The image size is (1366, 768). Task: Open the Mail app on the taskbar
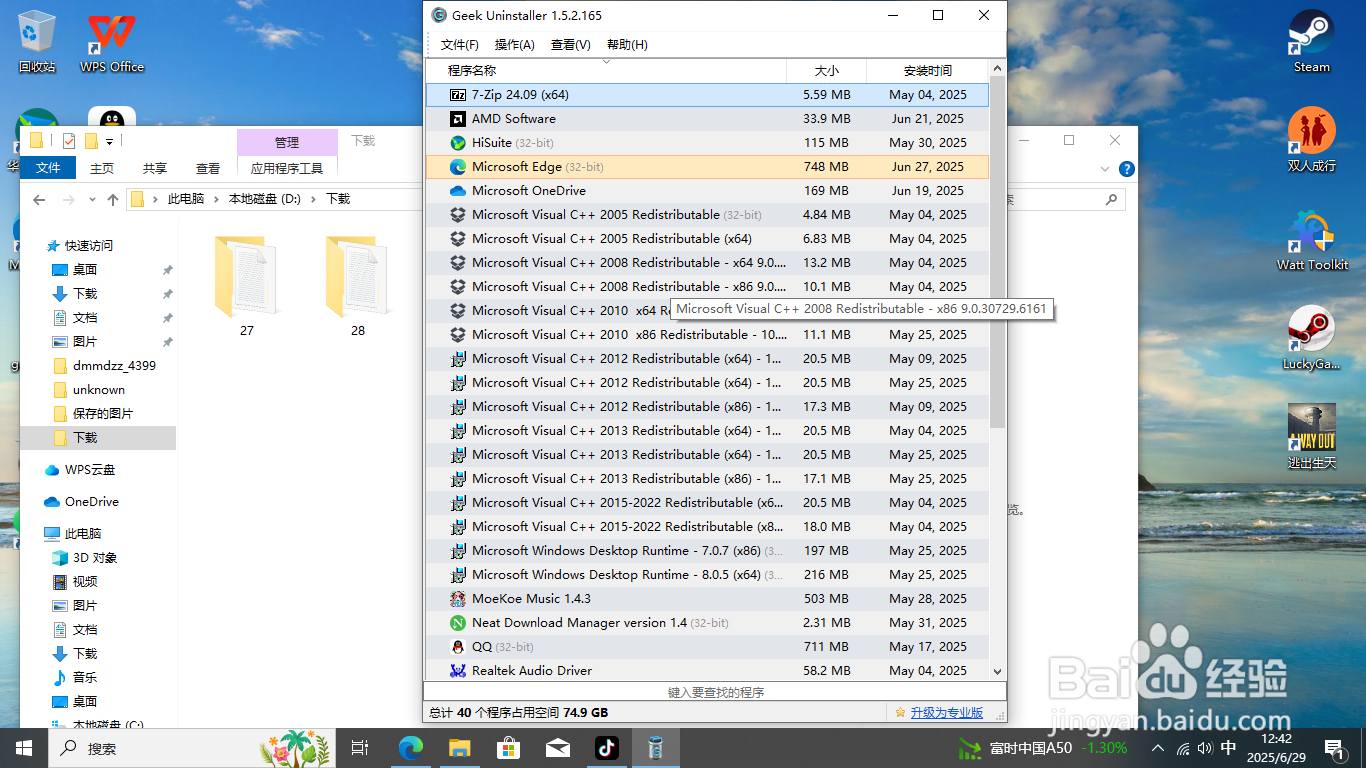pos(557,748)
